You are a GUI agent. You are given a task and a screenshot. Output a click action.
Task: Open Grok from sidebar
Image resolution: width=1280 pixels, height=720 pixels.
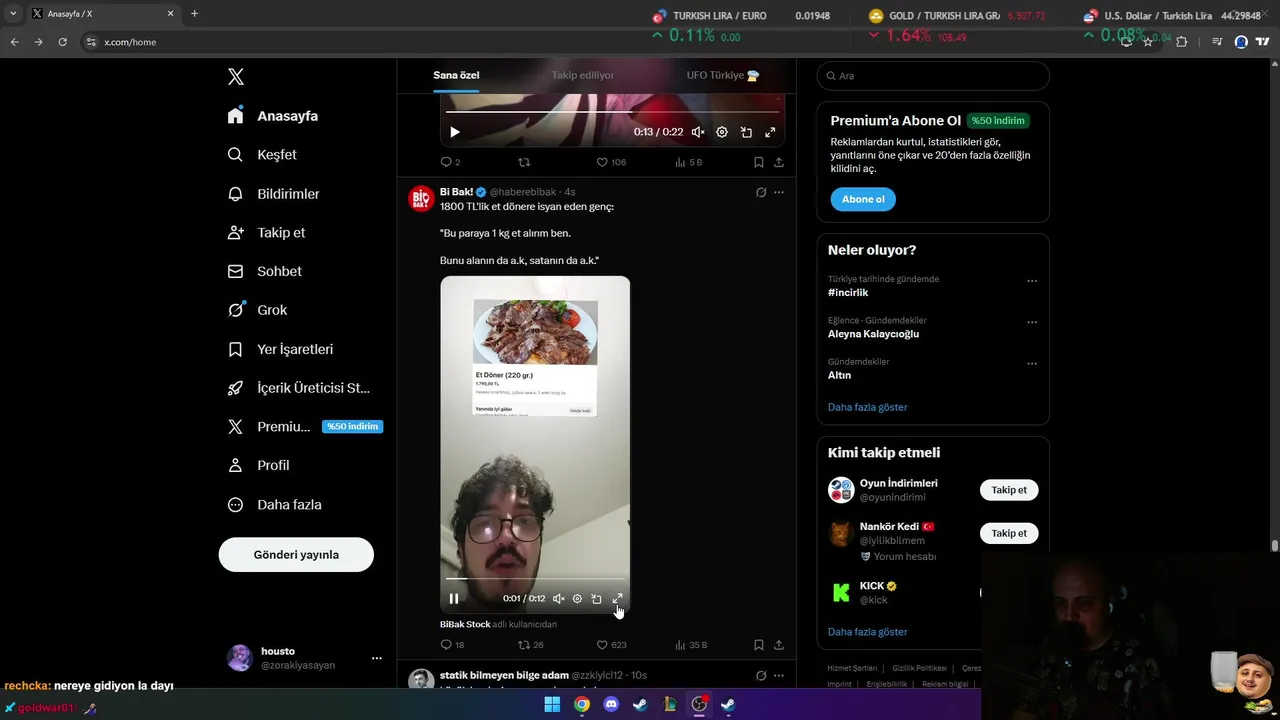257,310
